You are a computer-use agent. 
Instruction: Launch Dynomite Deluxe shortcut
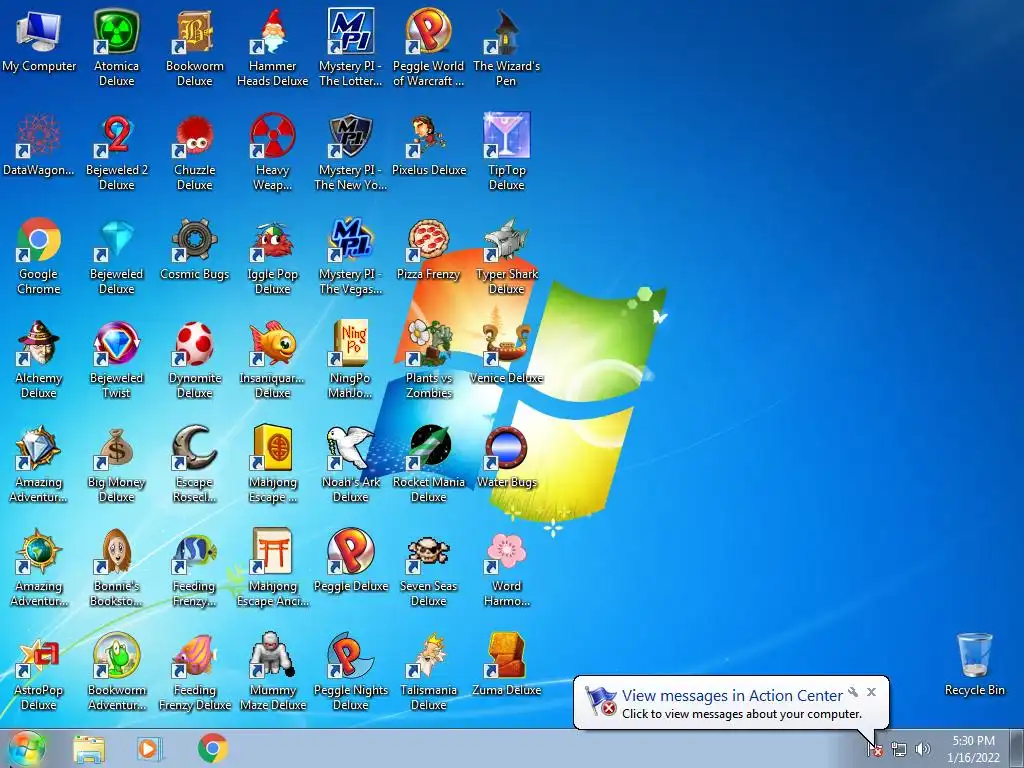[195, 359]
